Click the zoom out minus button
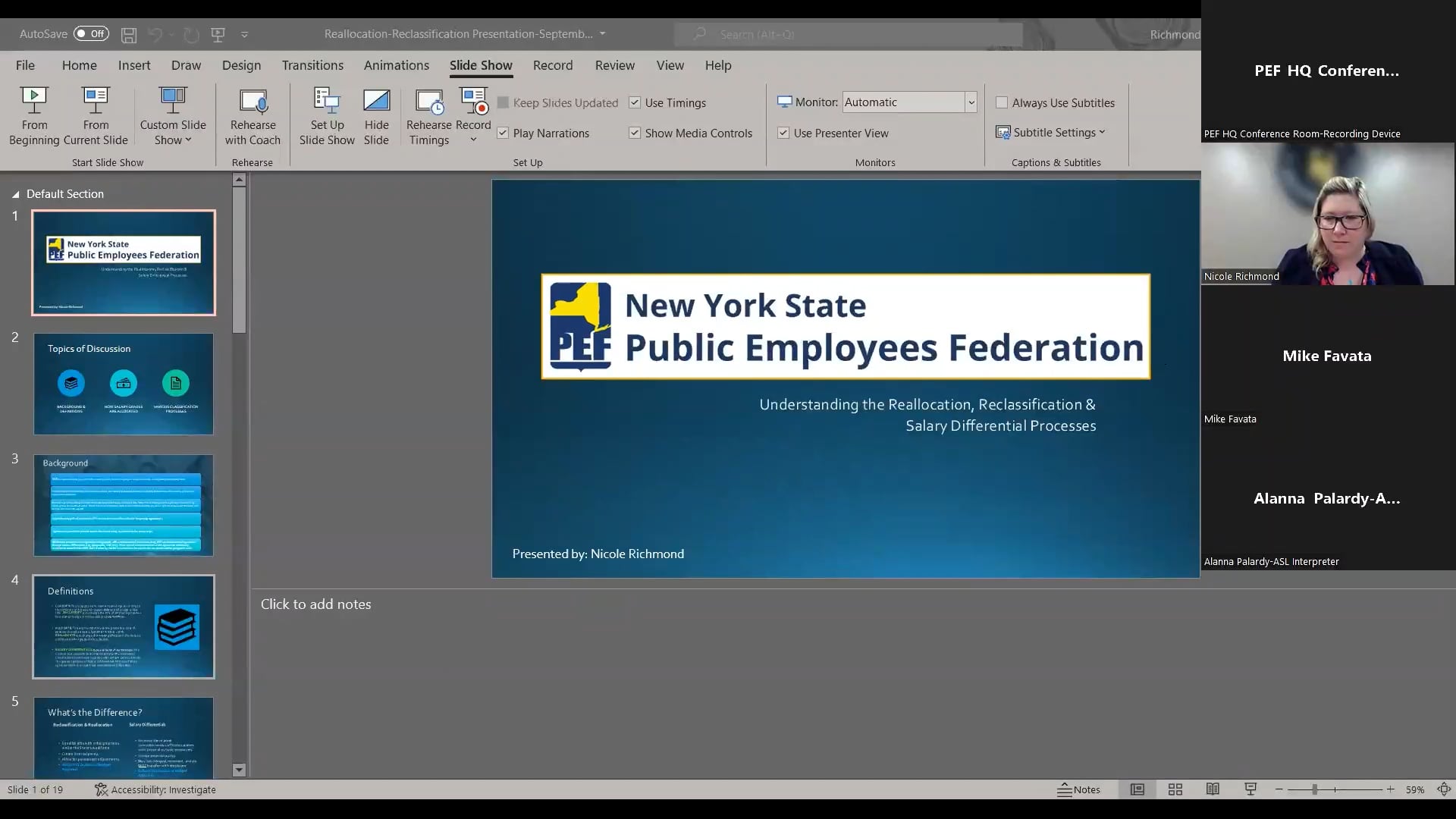This screenshot has height=819, width=1456. (1279, 789)
